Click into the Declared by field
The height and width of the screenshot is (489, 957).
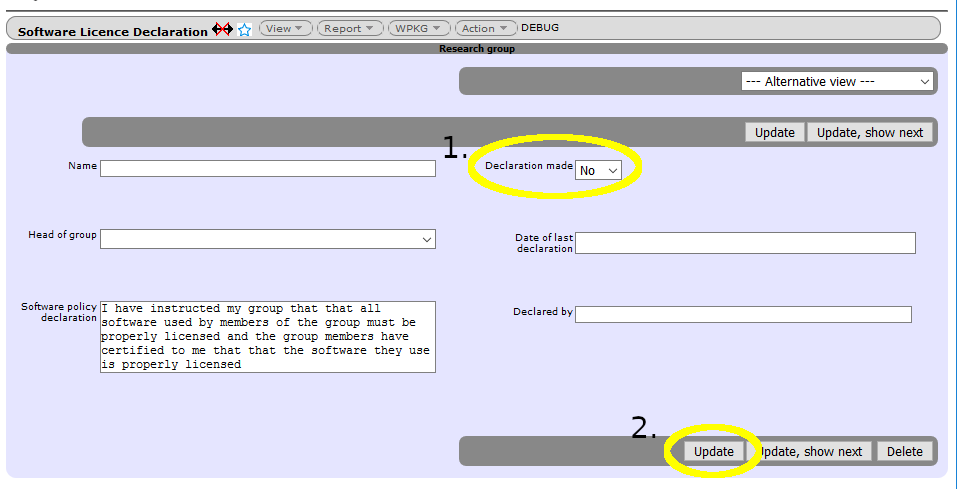tap(743, 314)
